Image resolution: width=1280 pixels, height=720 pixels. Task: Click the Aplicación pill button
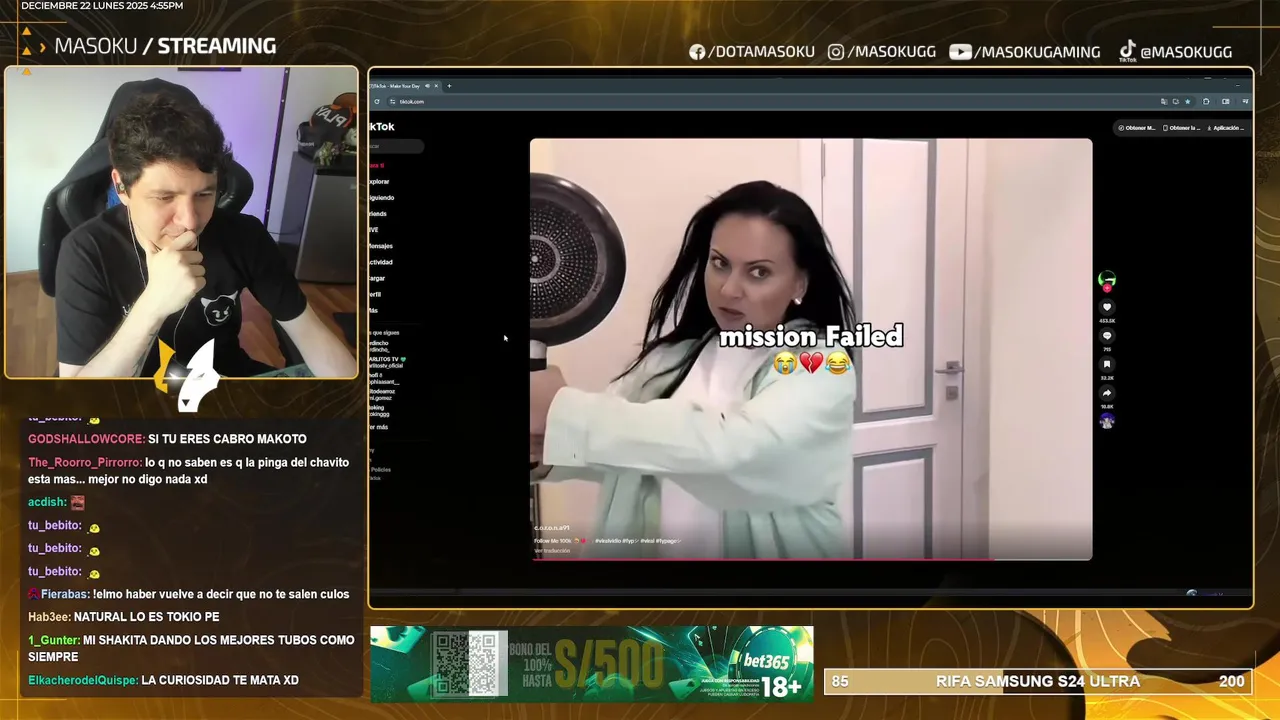tap(1226, 128)
